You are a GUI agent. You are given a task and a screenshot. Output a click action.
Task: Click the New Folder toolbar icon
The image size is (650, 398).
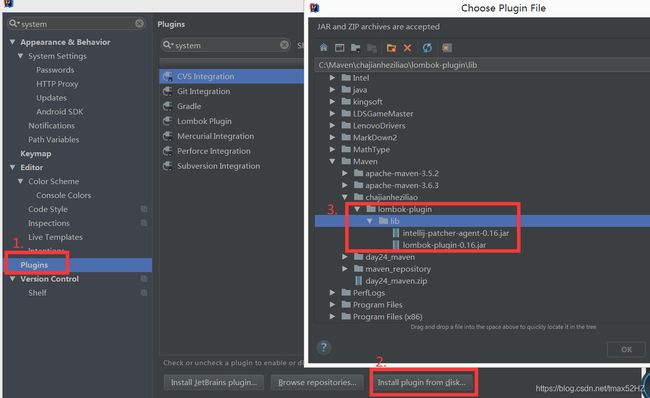pyautogui.click(x=391, y=48)
